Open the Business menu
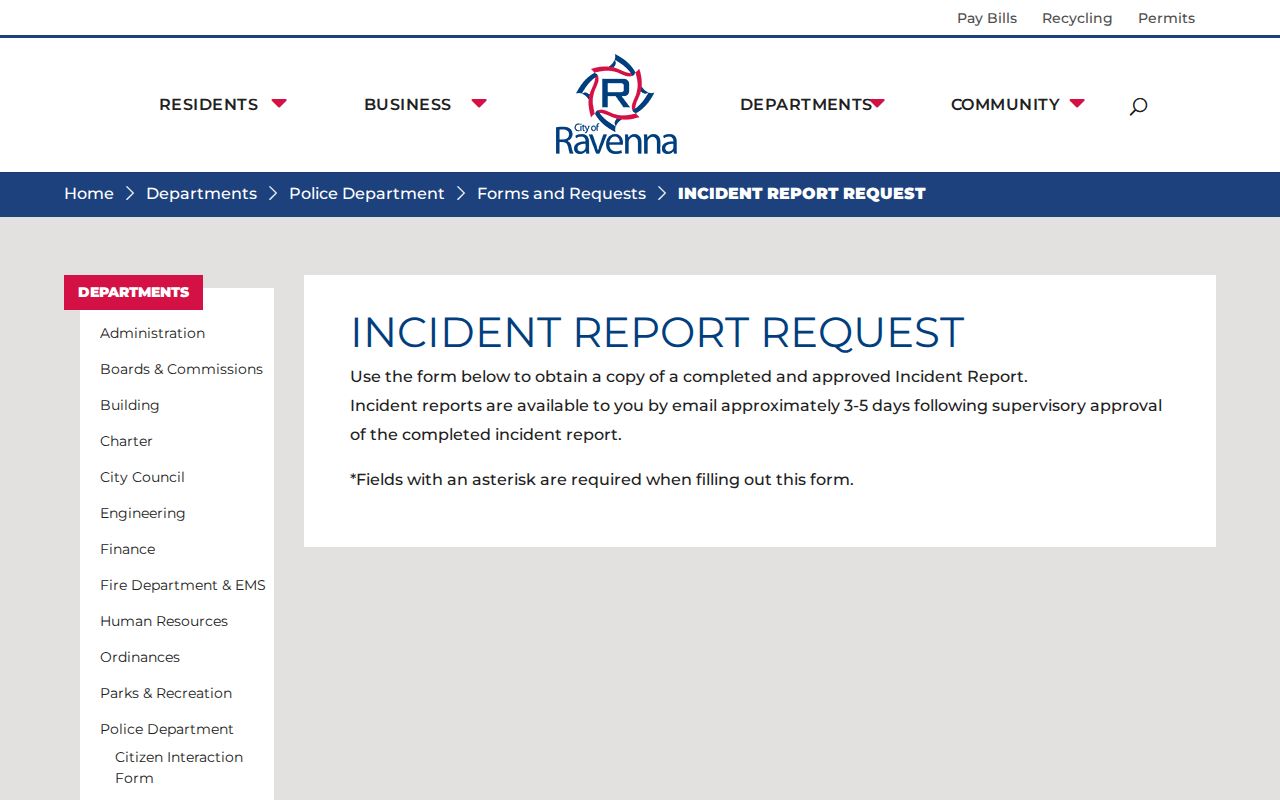1280x800 pixels. tap(407, 104)
